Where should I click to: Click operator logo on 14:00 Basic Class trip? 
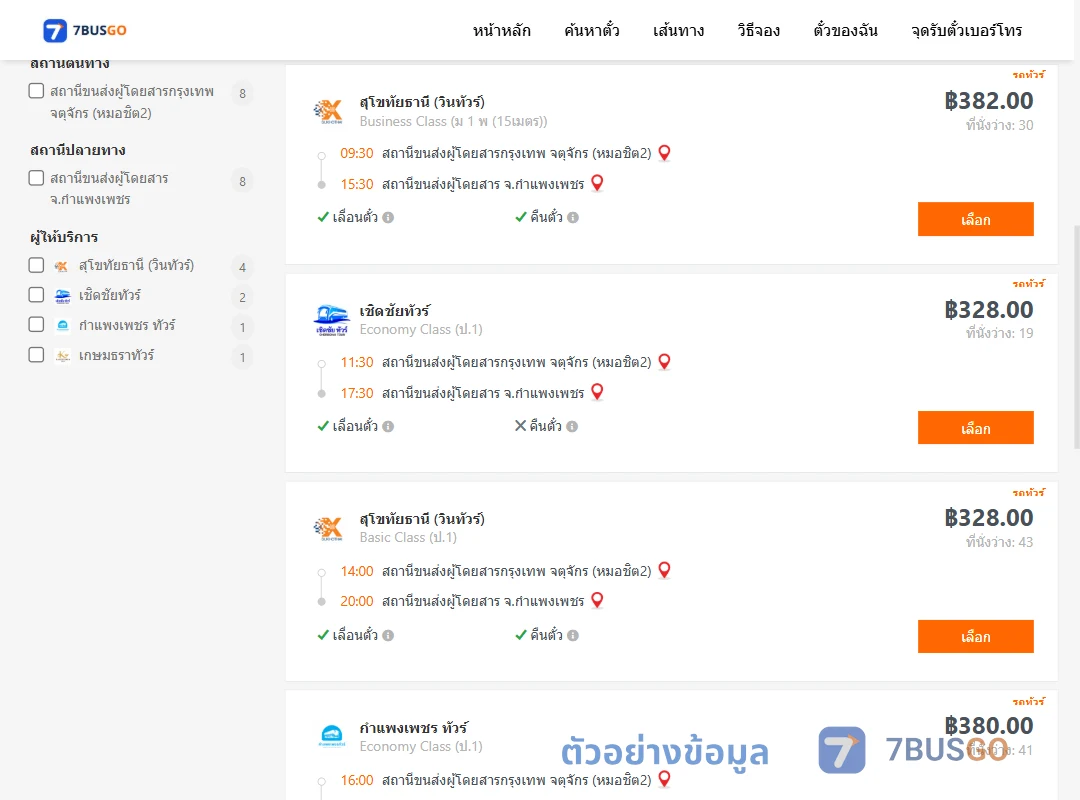pos(329,529)
